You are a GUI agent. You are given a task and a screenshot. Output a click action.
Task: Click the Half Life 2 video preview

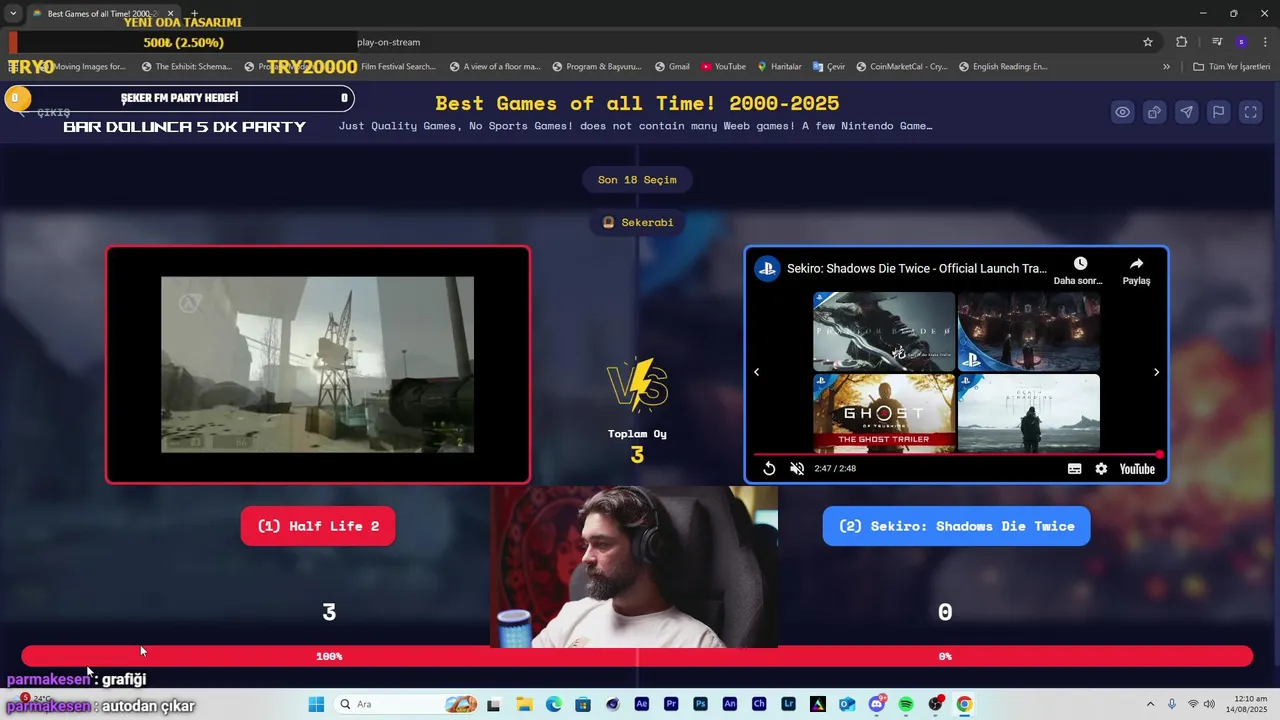click(x=318, y=365)
